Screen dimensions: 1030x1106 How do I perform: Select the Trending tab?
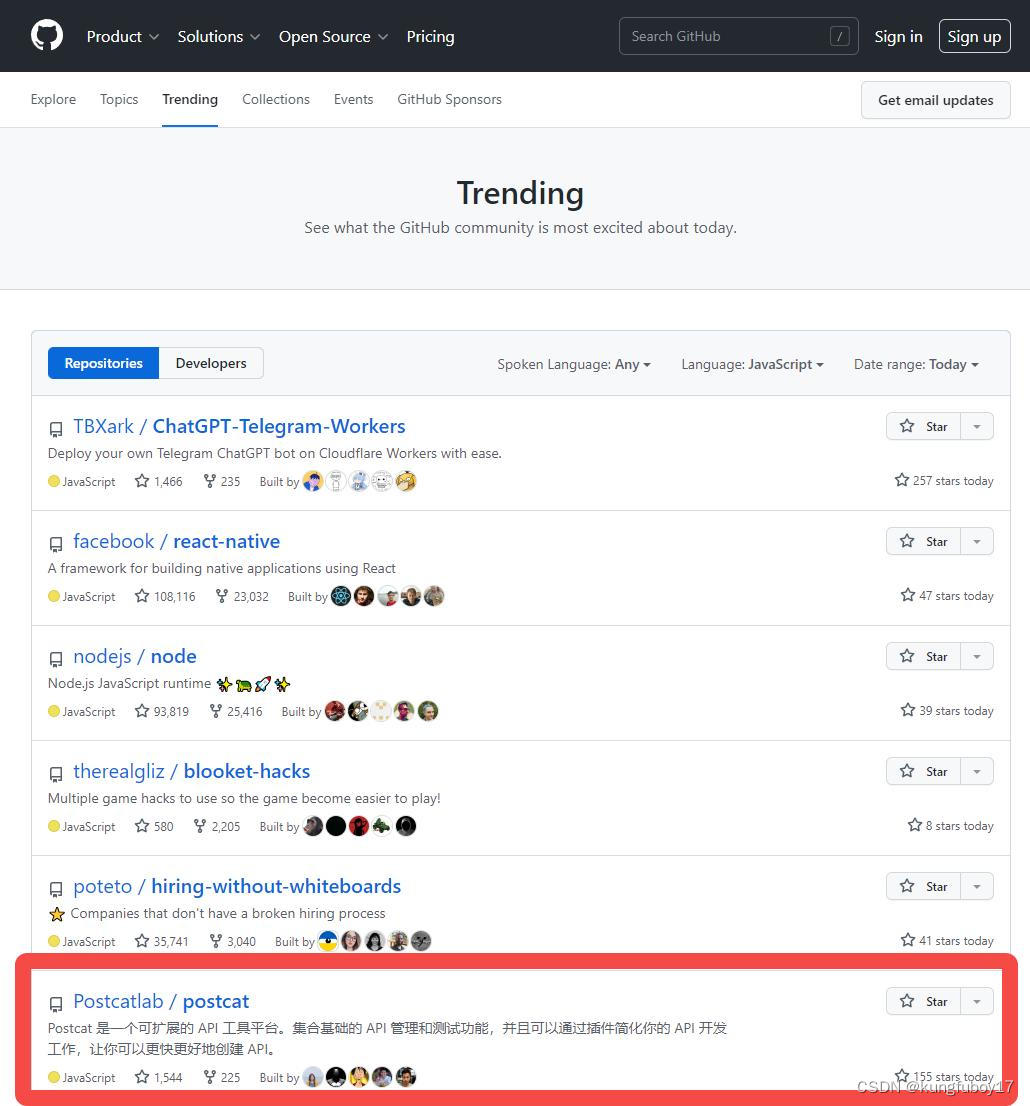point(190,99)
